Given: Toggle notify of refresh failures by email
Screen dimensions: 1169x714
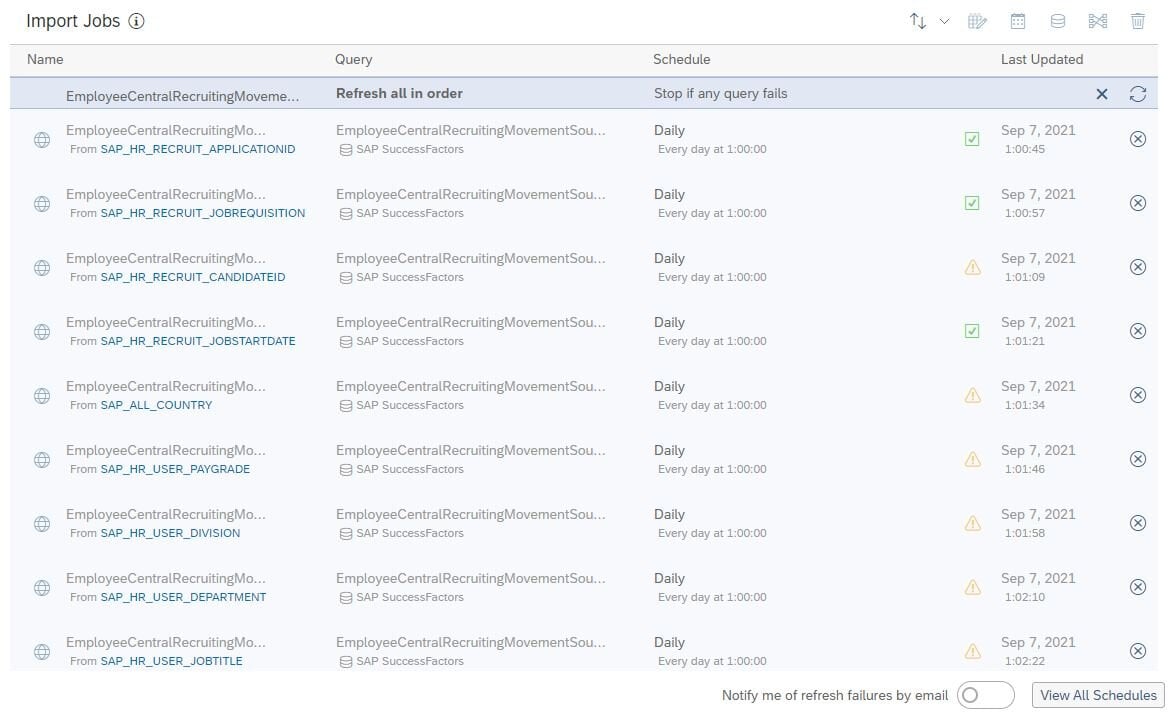Looking at the screenshot, I should [x=984, y=695].
